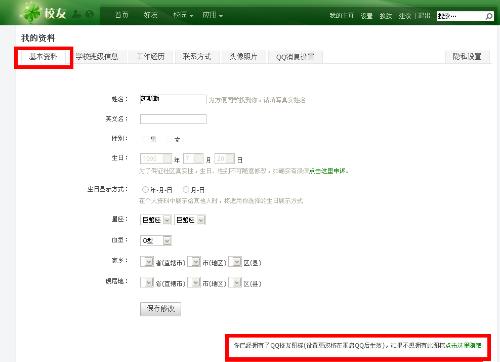Switch to the 联系方式 tab
Image resolution: width=500 pixels, height=362 pixels.
[x=197, y=57]
